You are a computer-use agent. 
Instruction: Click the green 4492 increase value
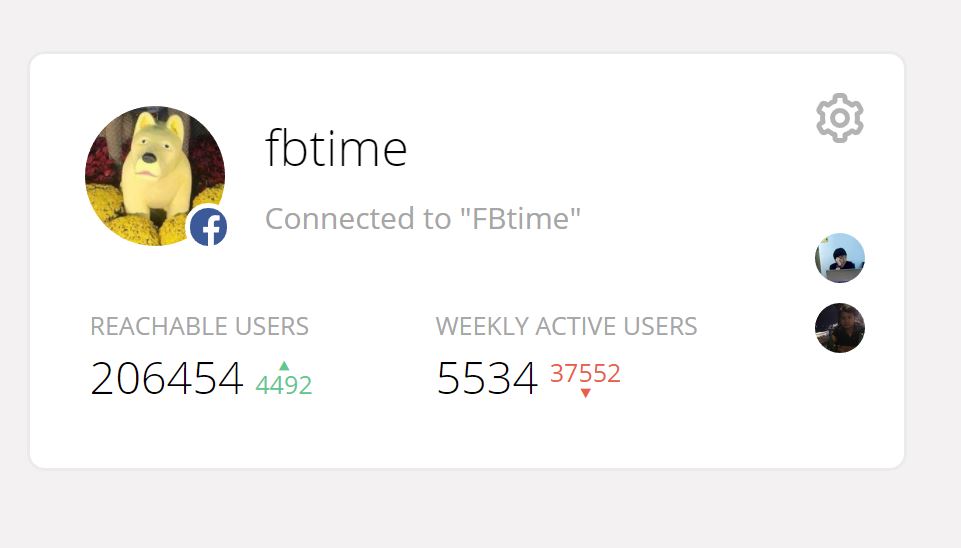point(284,385)
